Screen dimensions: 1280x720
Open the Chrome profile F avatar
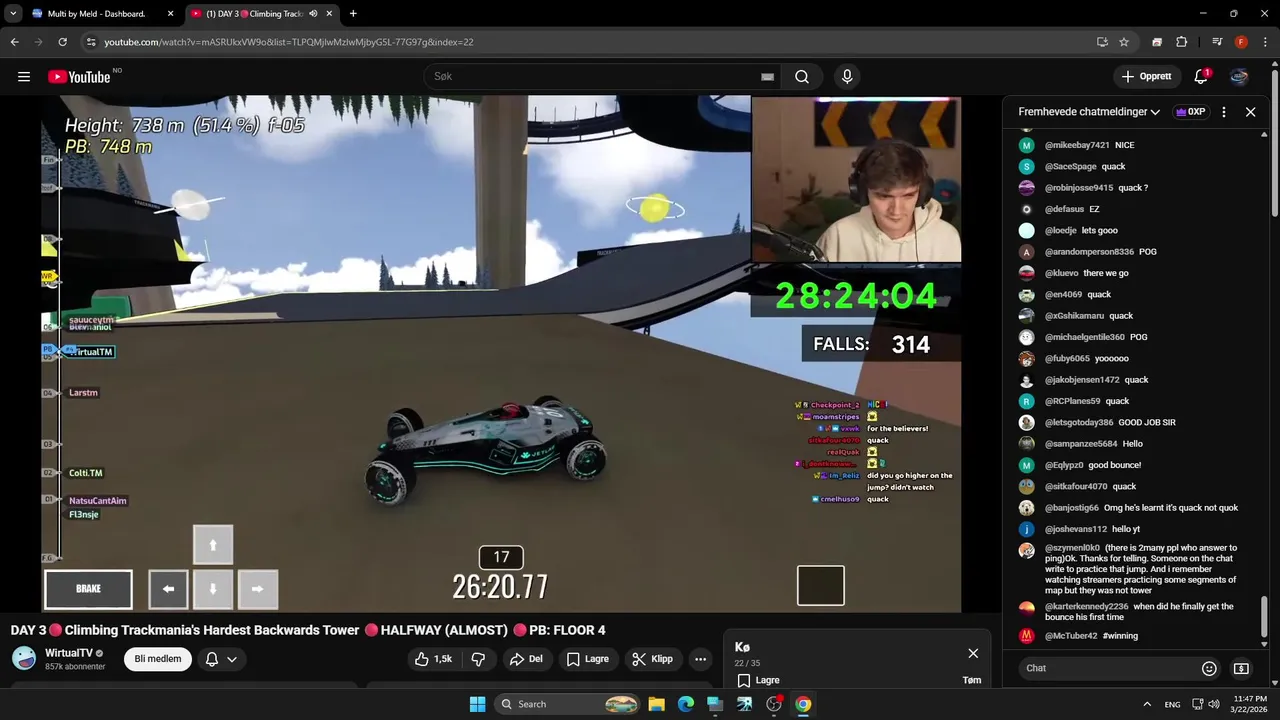[x=1241, y=42]
